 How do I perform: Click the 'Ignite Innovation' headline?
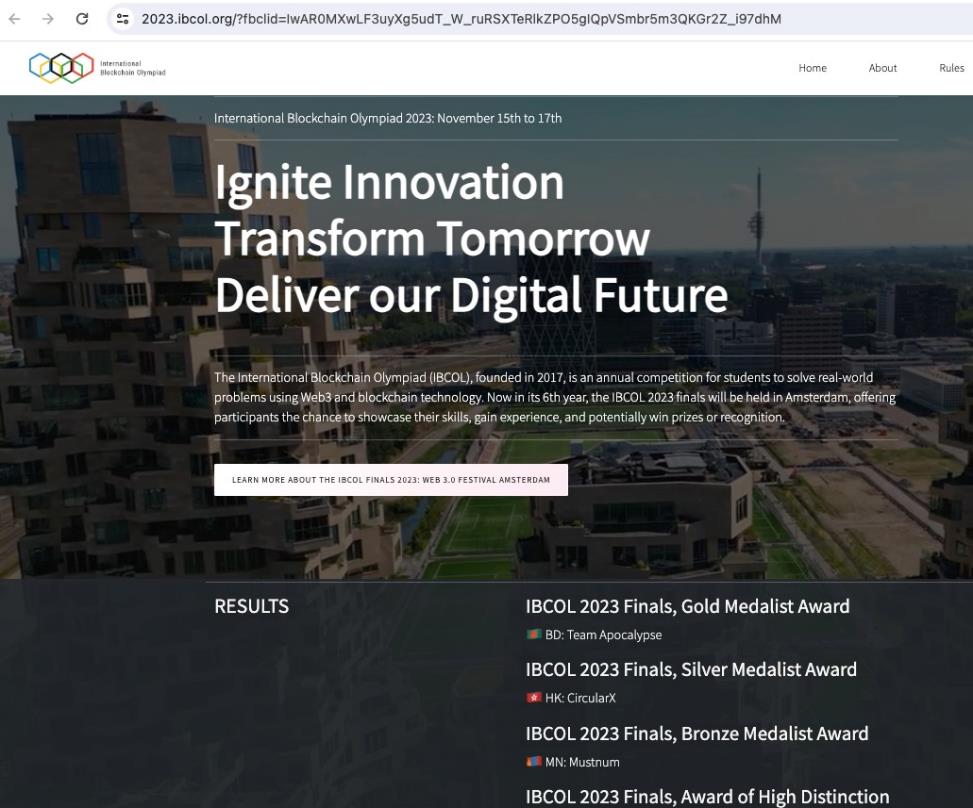389,182
